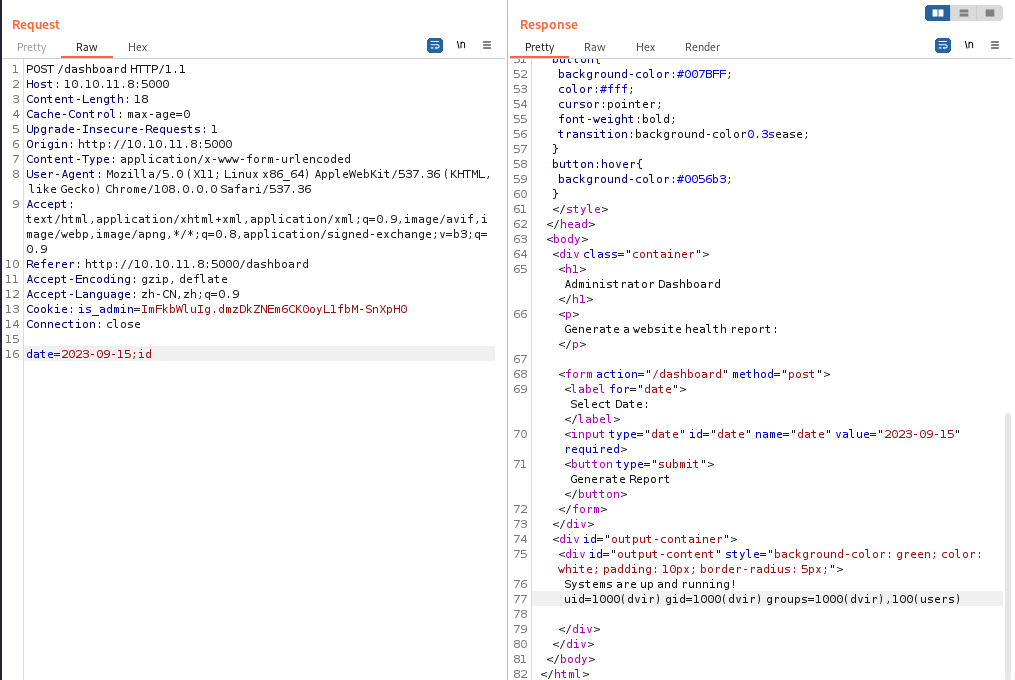Click the '<form action="/dashboard"' line in response
The image size is (1015, 680).
click(694, 374)
